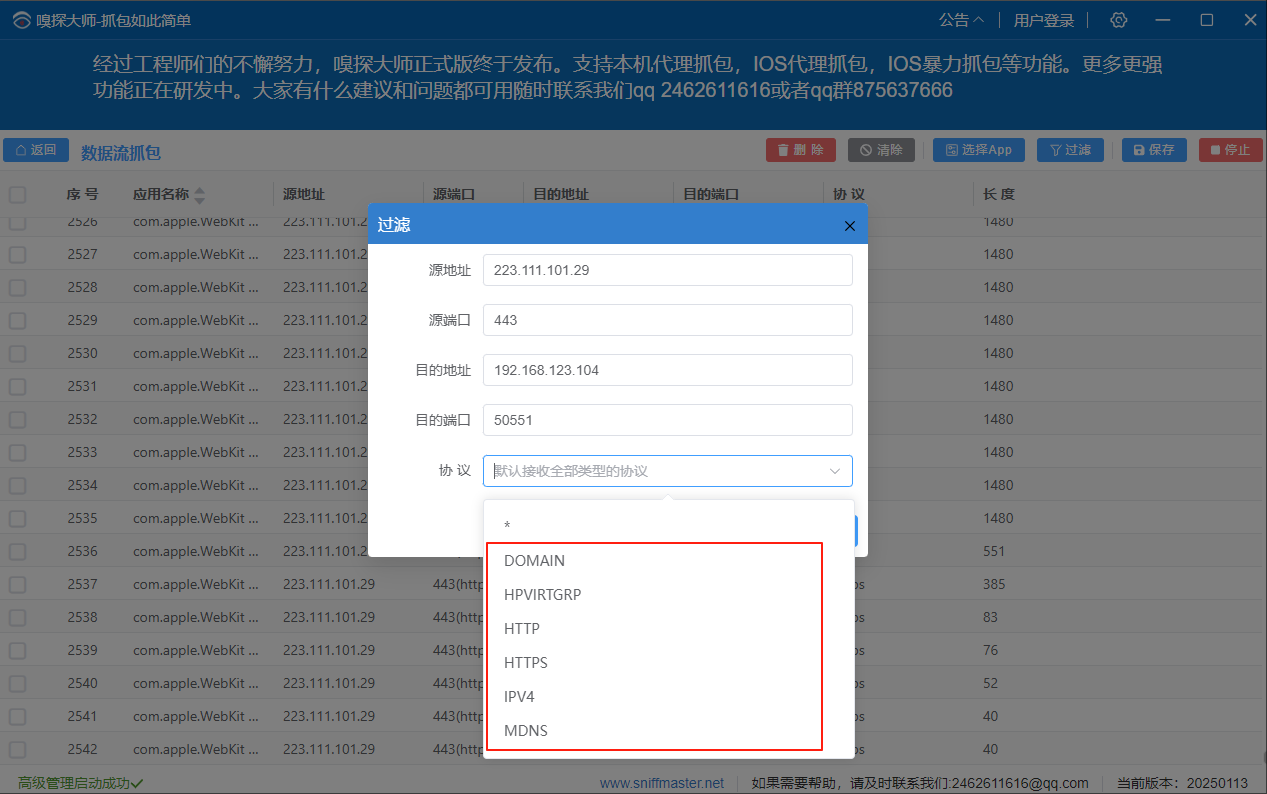Screen dimensions: 1267x794
Task: Collapse protocol dropdown via chevron arrow
Action: [835, 471]
